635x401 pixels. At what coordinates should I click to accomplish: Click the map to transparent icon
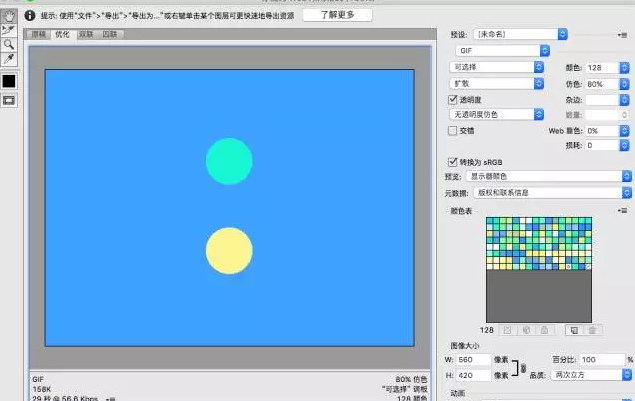tap(507, 330)
